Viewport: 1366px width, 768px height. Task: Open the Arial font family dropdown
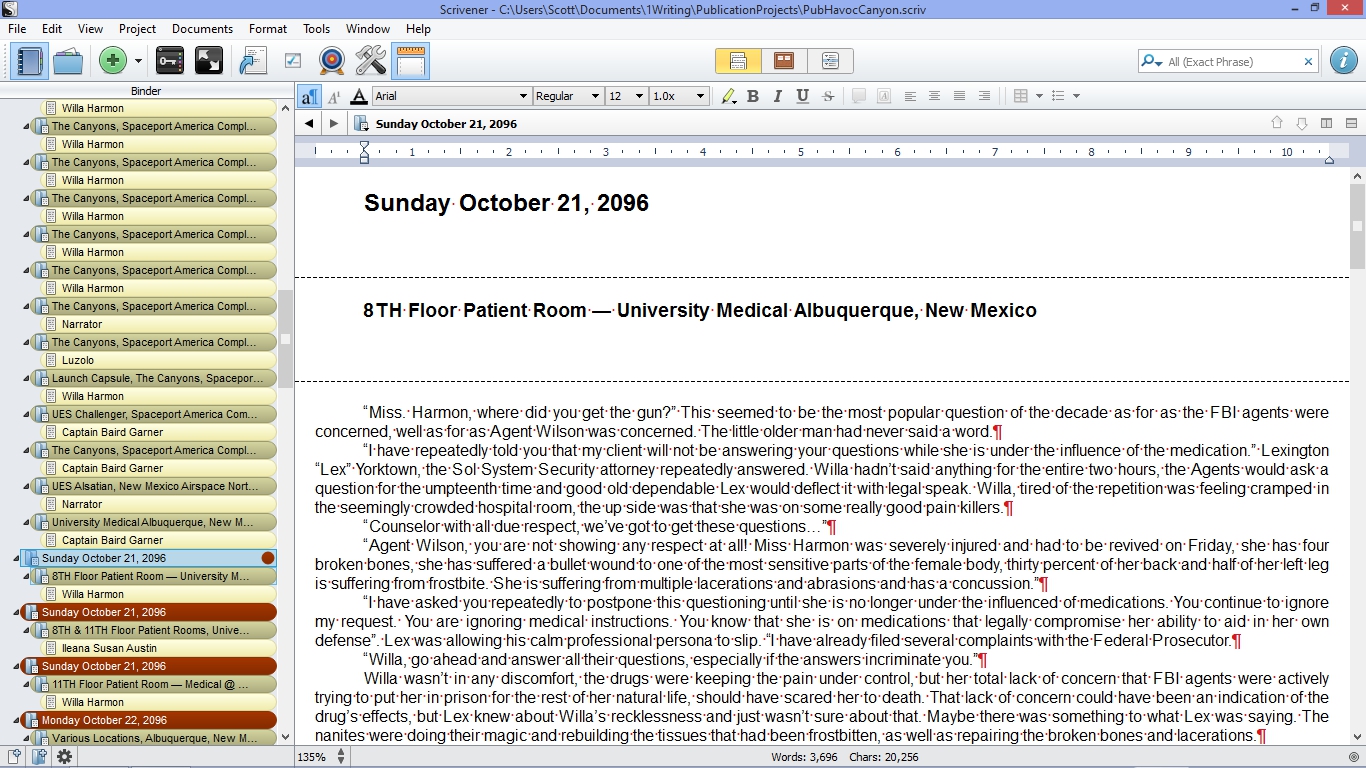(x=451, y=96)
